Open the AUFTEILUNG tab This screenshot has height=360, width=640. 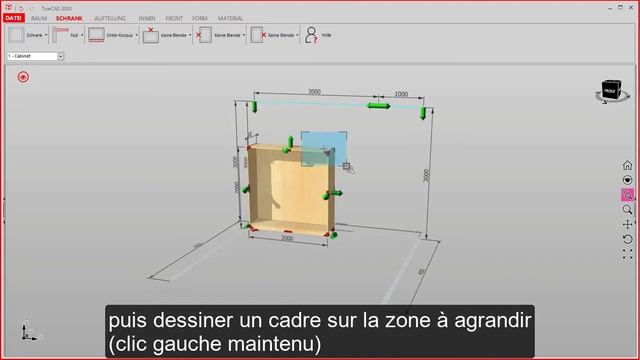[110, 18]
